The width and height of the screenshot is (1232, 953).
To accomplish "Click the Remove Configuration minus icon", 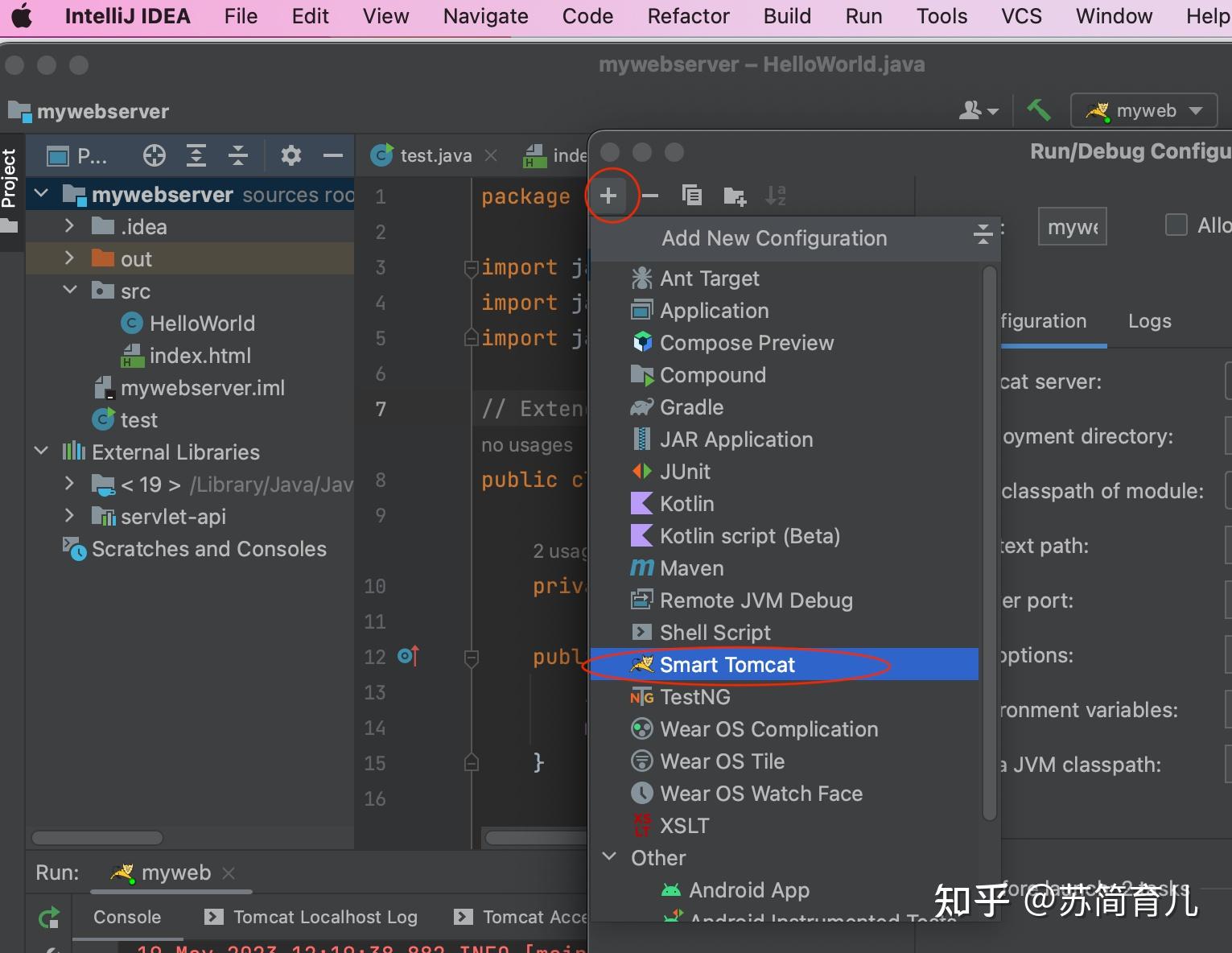I will (x=650, y=196).
